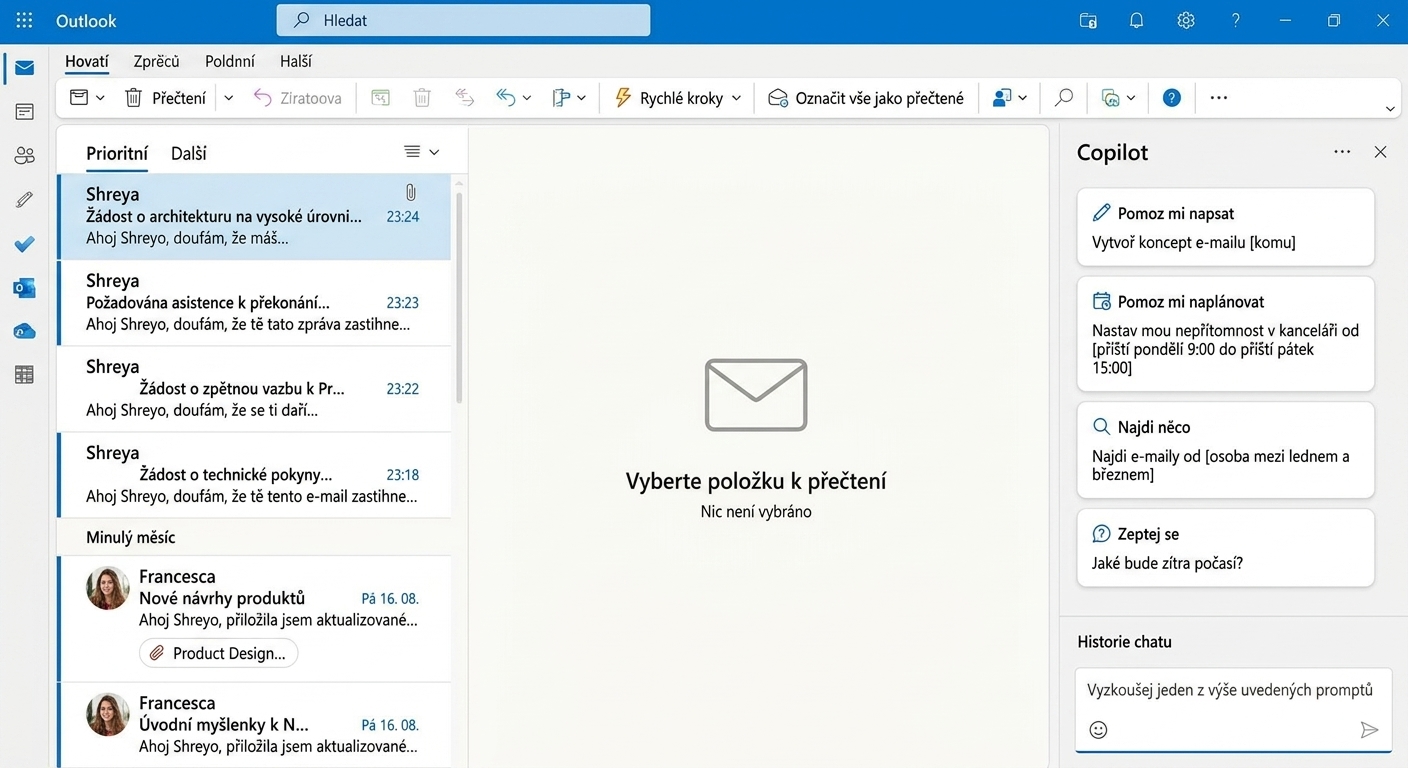The height and width of the screenshot is (768, 1408).
Task: Open notifications bell in title bar
Action: 1137,20
